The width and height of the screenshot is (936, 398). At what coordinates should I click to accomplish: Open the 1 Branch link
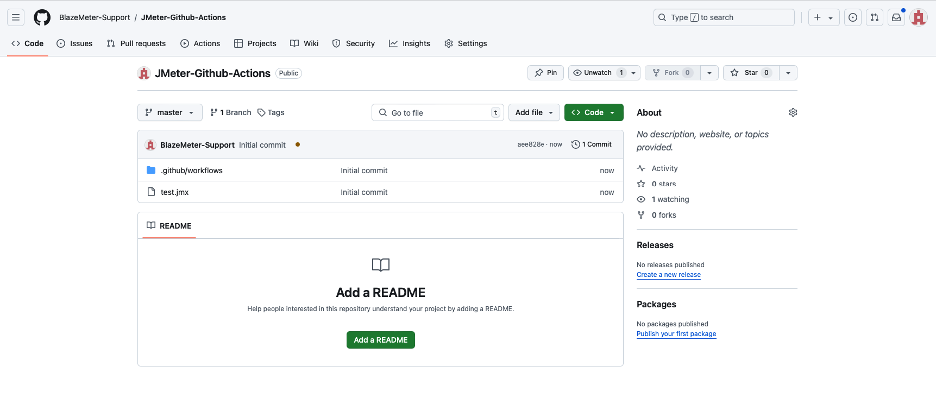[x=230, y=112]
